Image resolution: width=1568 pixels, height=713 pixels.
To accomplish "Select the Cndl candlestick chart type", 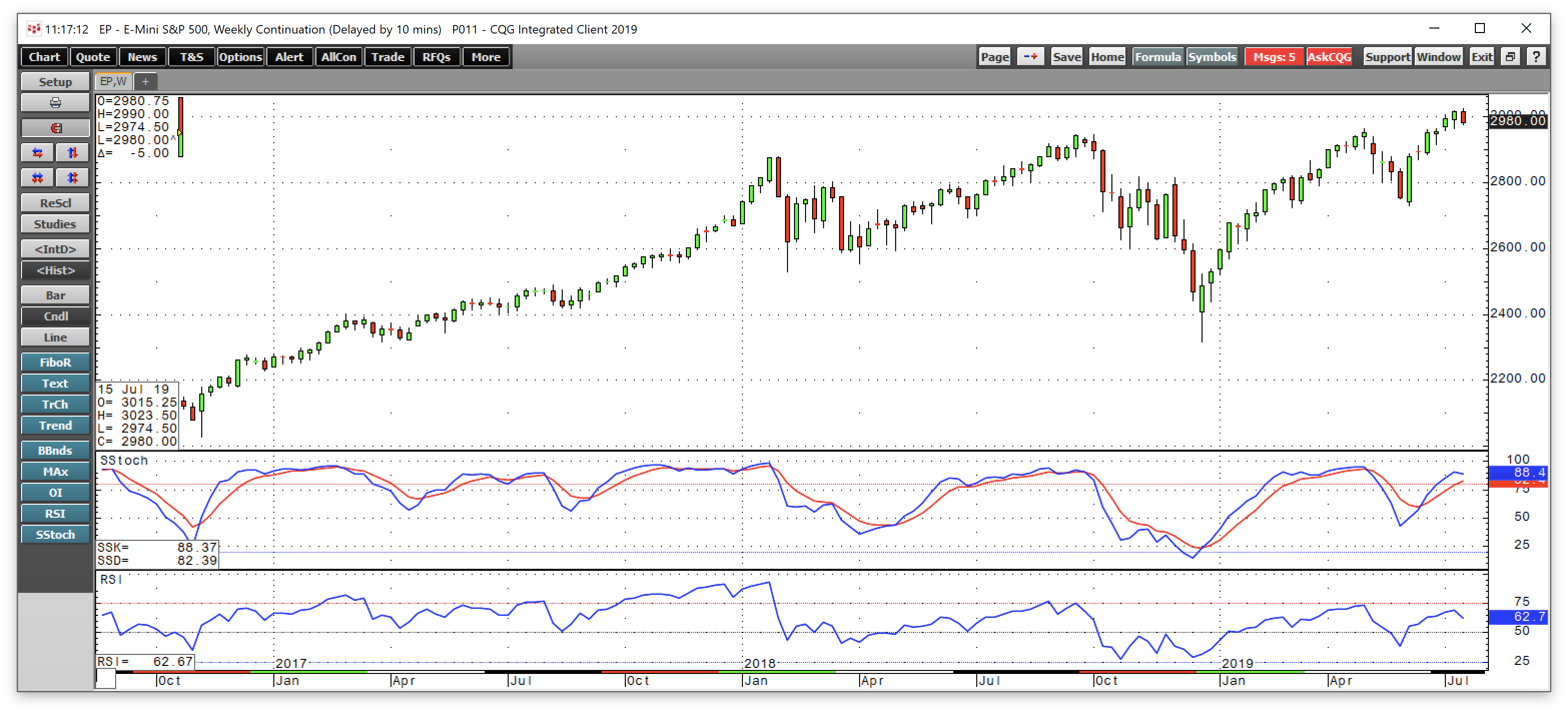I will pyautogui.click(x=56, y=316).
